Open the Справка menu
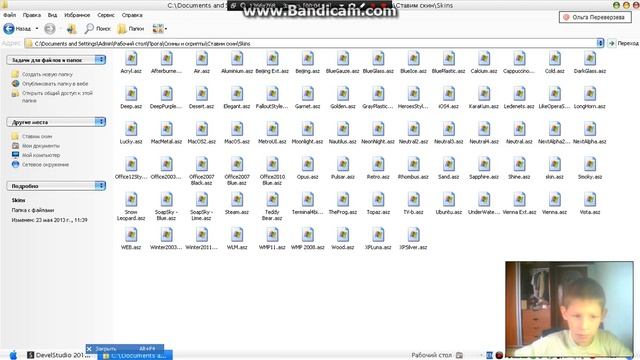Image resolution: width=640 pixels, height=360 pixels. coord(132,15)
